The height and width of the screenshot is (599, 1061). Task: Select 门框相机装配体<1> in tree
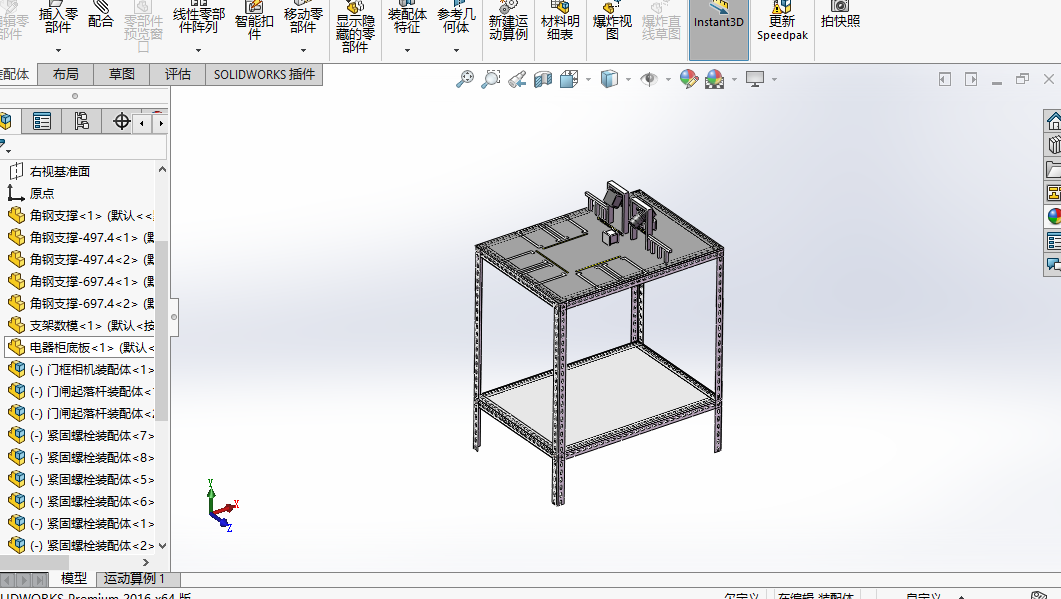(x=80, y=370)
